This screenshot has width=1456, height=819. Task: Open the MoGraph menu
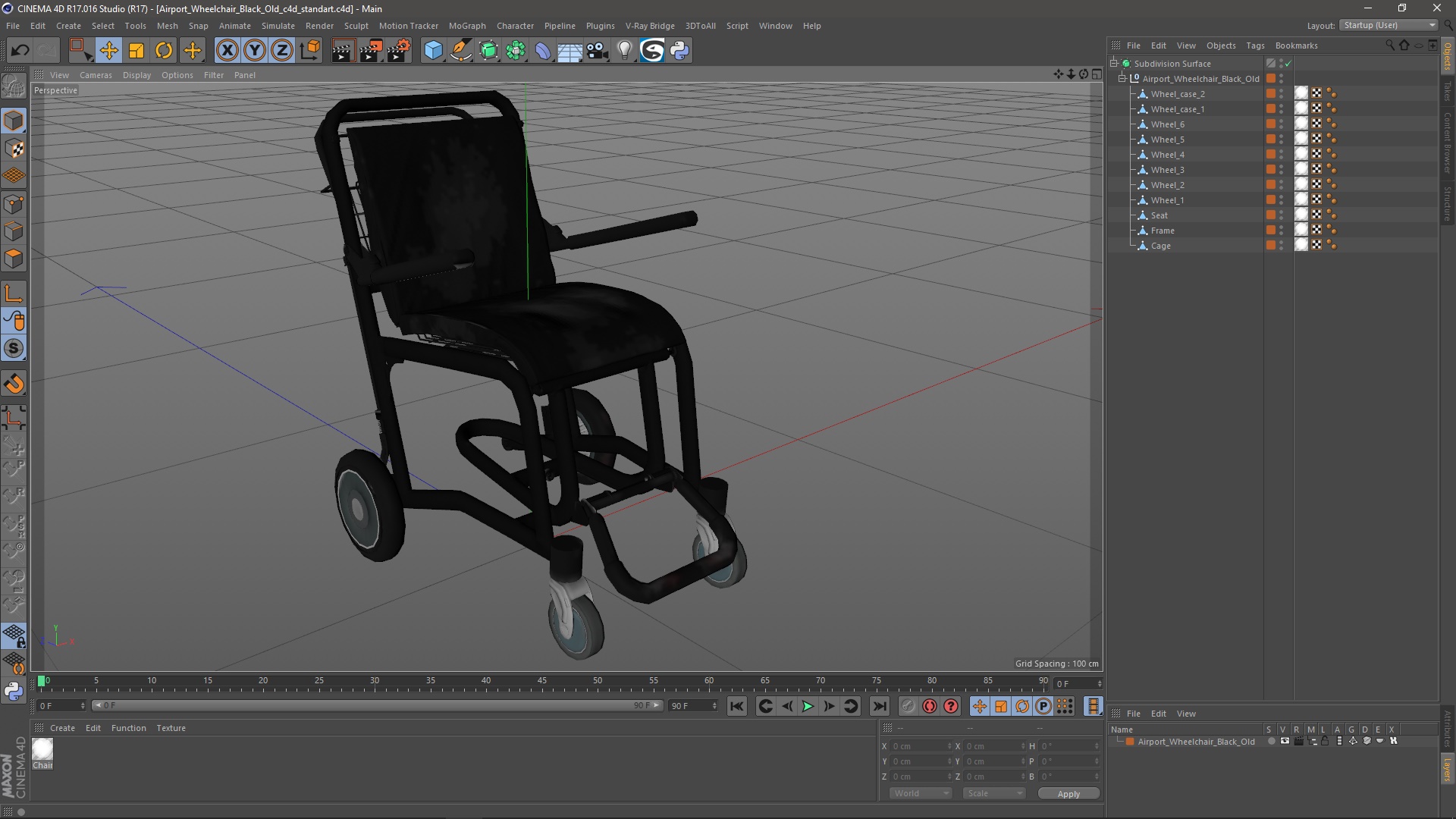point(467,26)
